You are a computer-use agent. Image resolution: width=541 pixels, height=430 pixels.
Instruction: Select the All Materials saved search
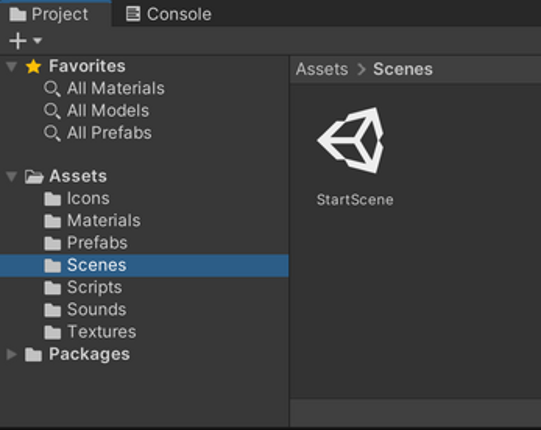[104, 88]
